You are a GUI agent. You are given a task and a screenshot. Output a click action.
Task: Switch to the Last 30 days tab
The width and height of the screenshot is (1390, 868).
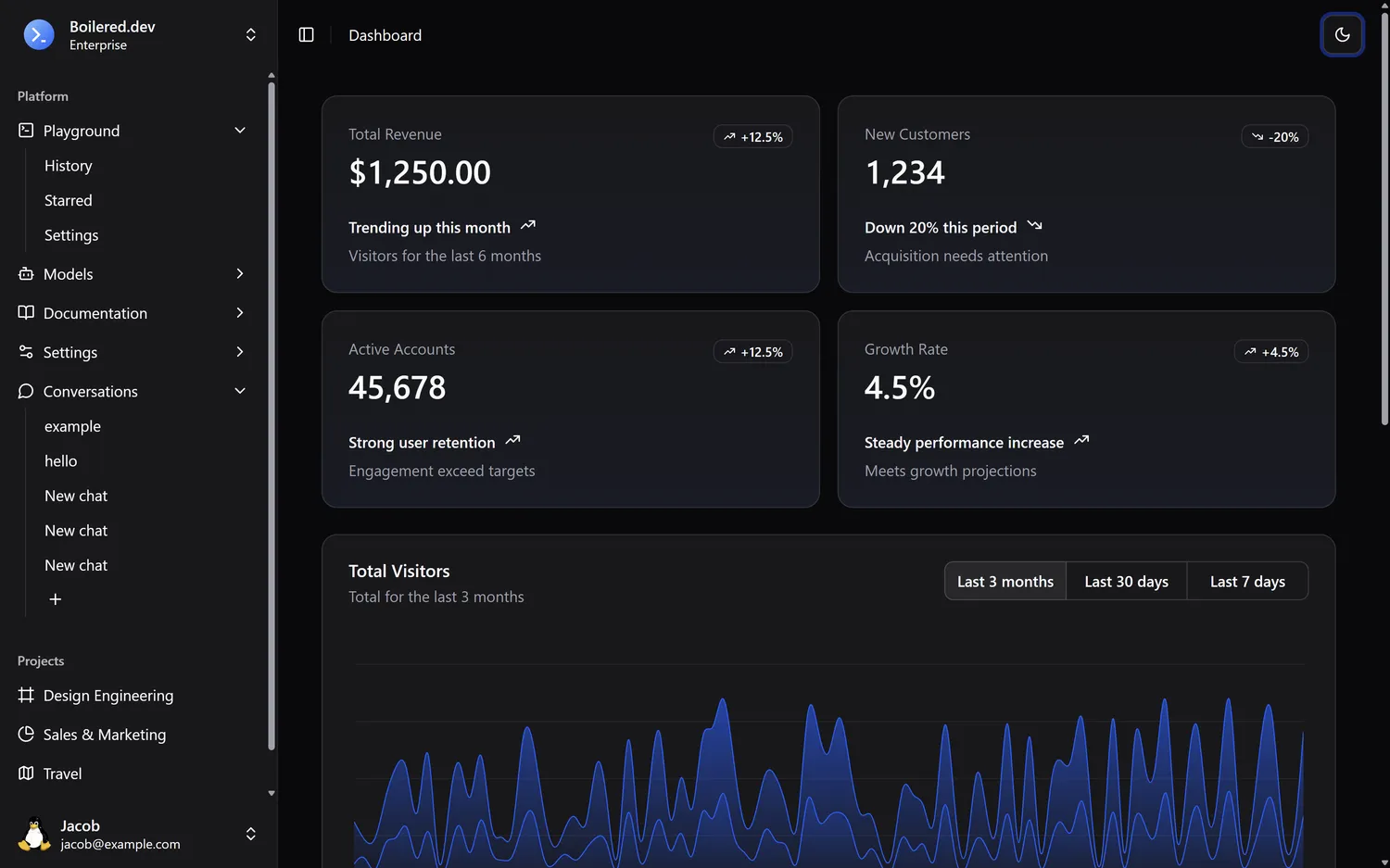(x=1126, y=582)
